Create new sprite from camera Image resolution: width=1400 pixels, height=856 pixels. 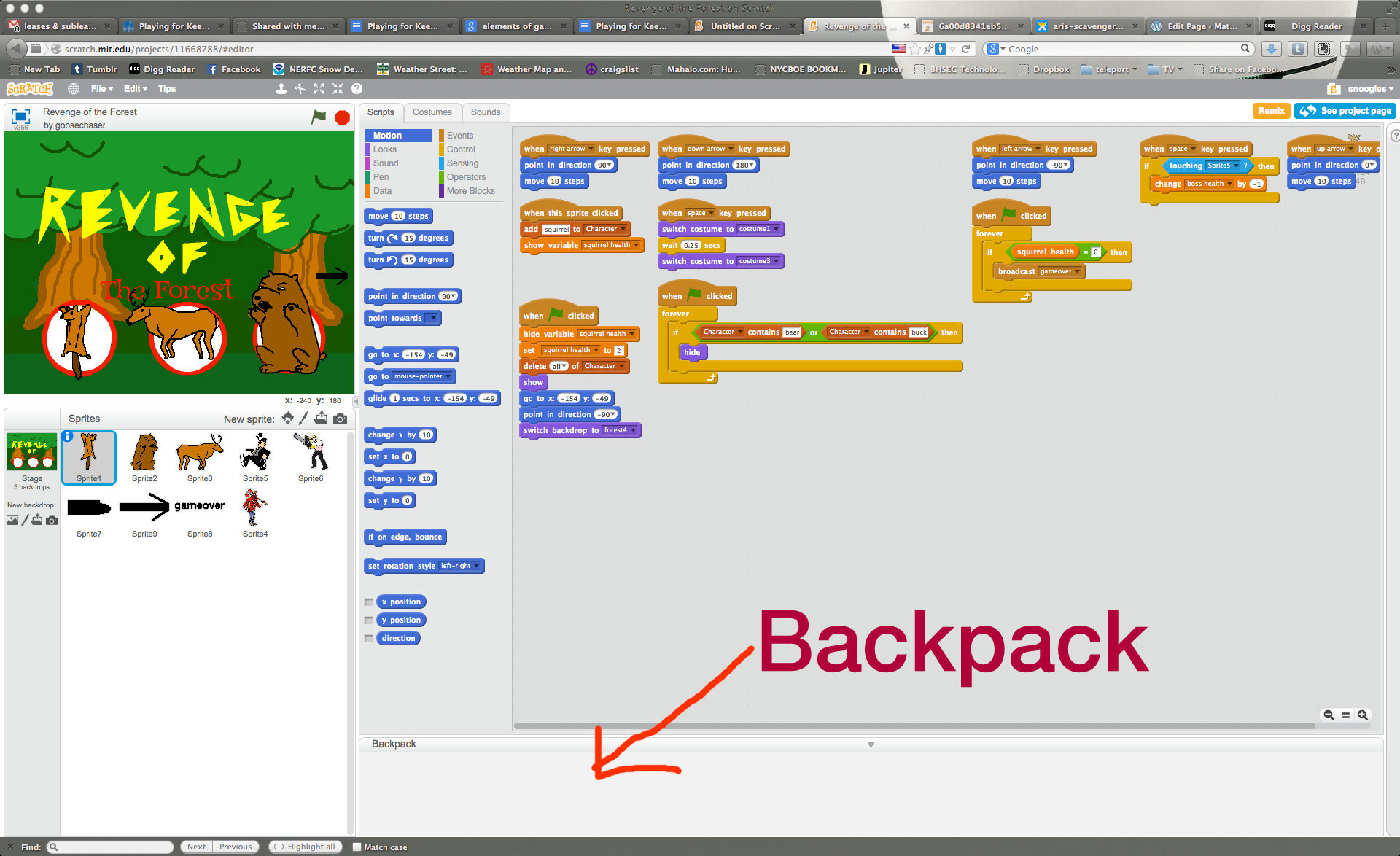[341, 419]
